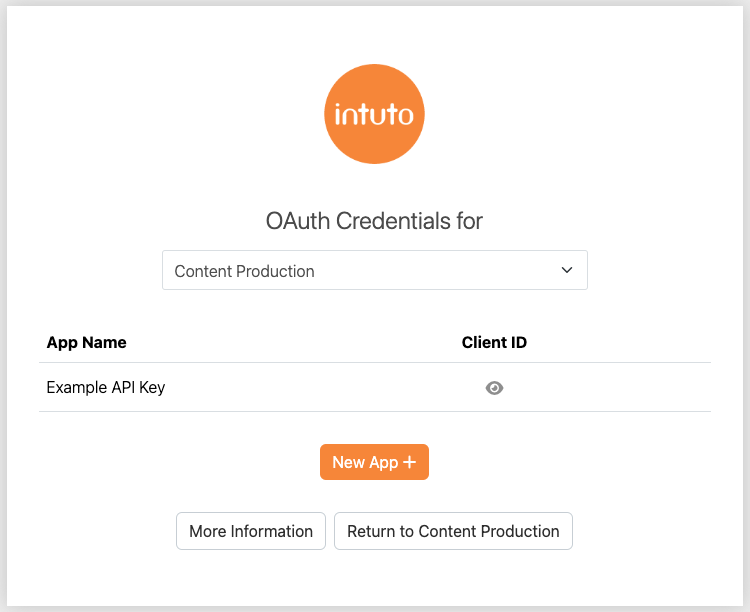Viewport: 750px width, 612px height.
Task: Return to Content Production
Action: (x=453, y=531)
